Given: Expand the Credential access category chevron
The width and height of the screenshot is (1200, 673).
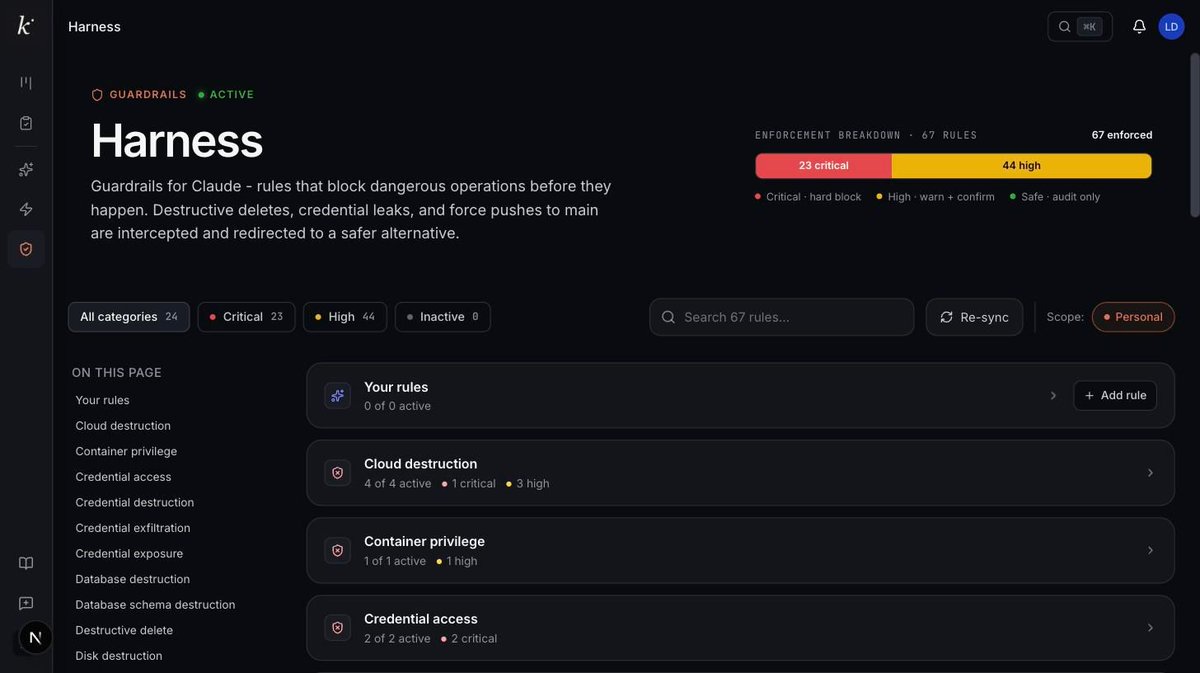Looking at the screenshot, I should [1150, 628].
